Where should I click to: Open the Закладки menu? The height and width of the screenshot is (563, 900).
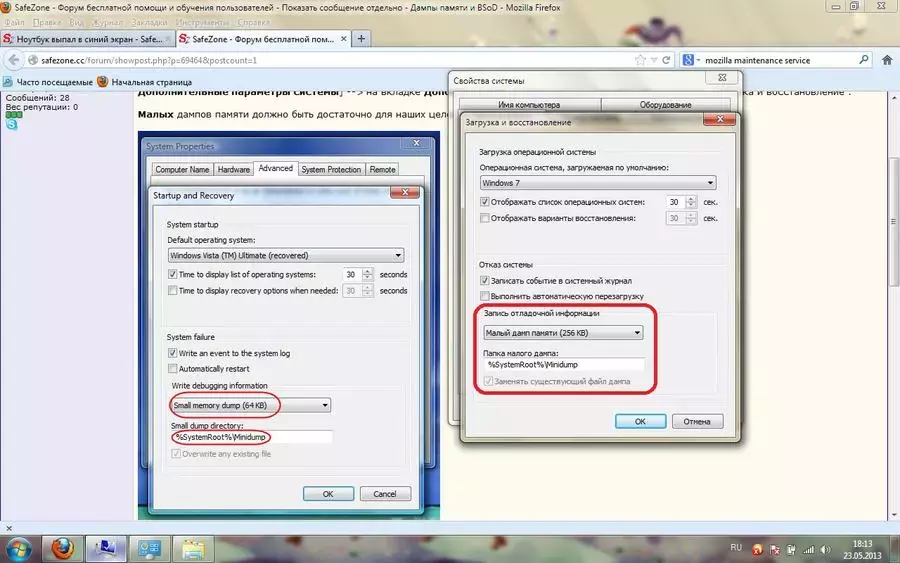[149, 22]
